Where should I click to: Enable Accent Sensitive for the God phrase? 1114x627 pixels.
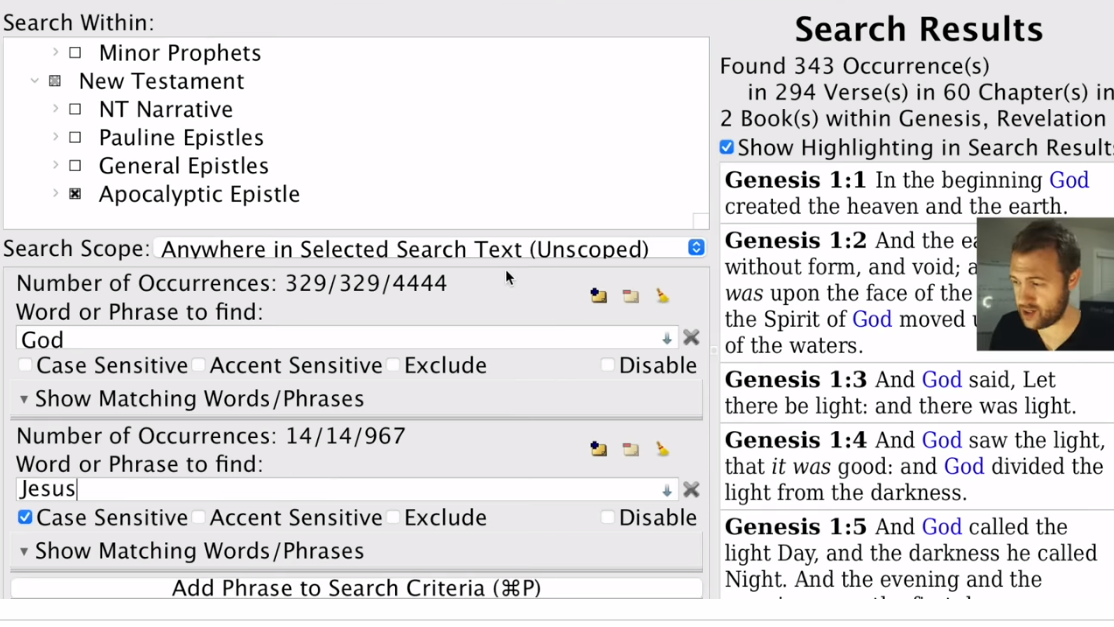click(x=199, y=365)
